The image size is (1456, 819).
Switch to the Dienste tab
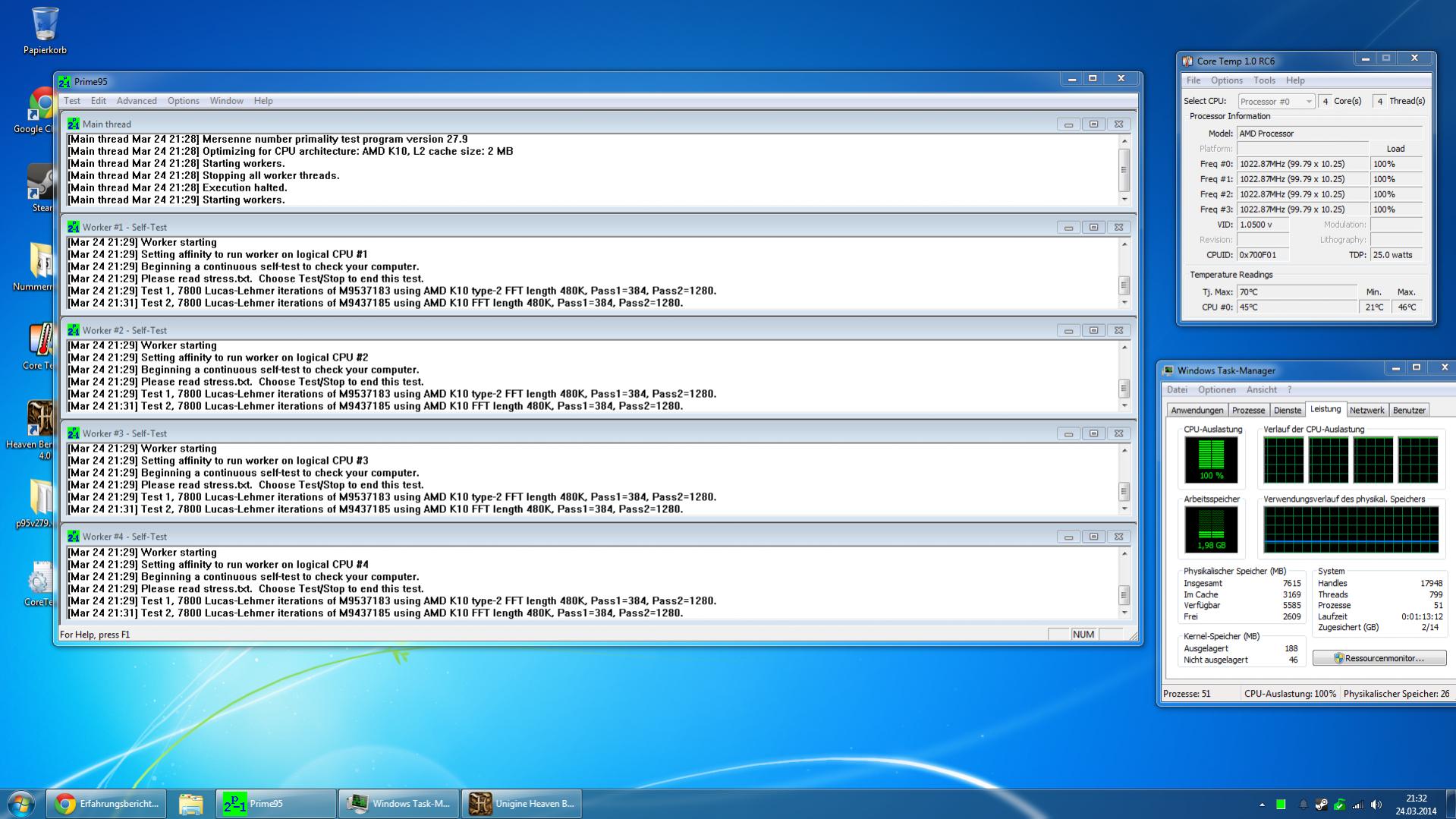point(1288,410)
